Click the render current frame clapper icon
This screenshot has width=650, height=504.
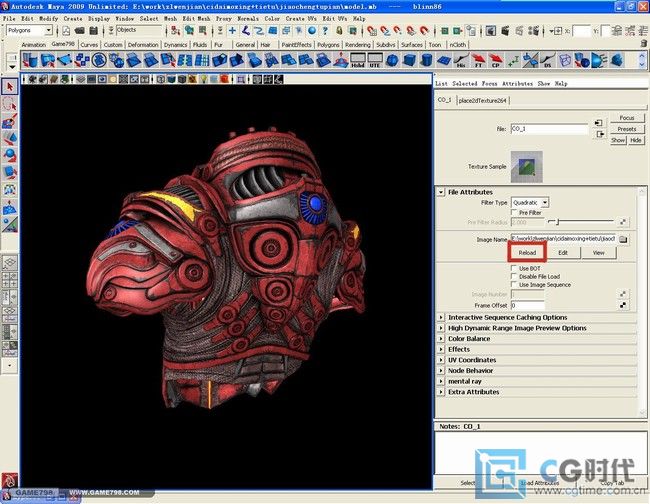(x=505, y=31)
